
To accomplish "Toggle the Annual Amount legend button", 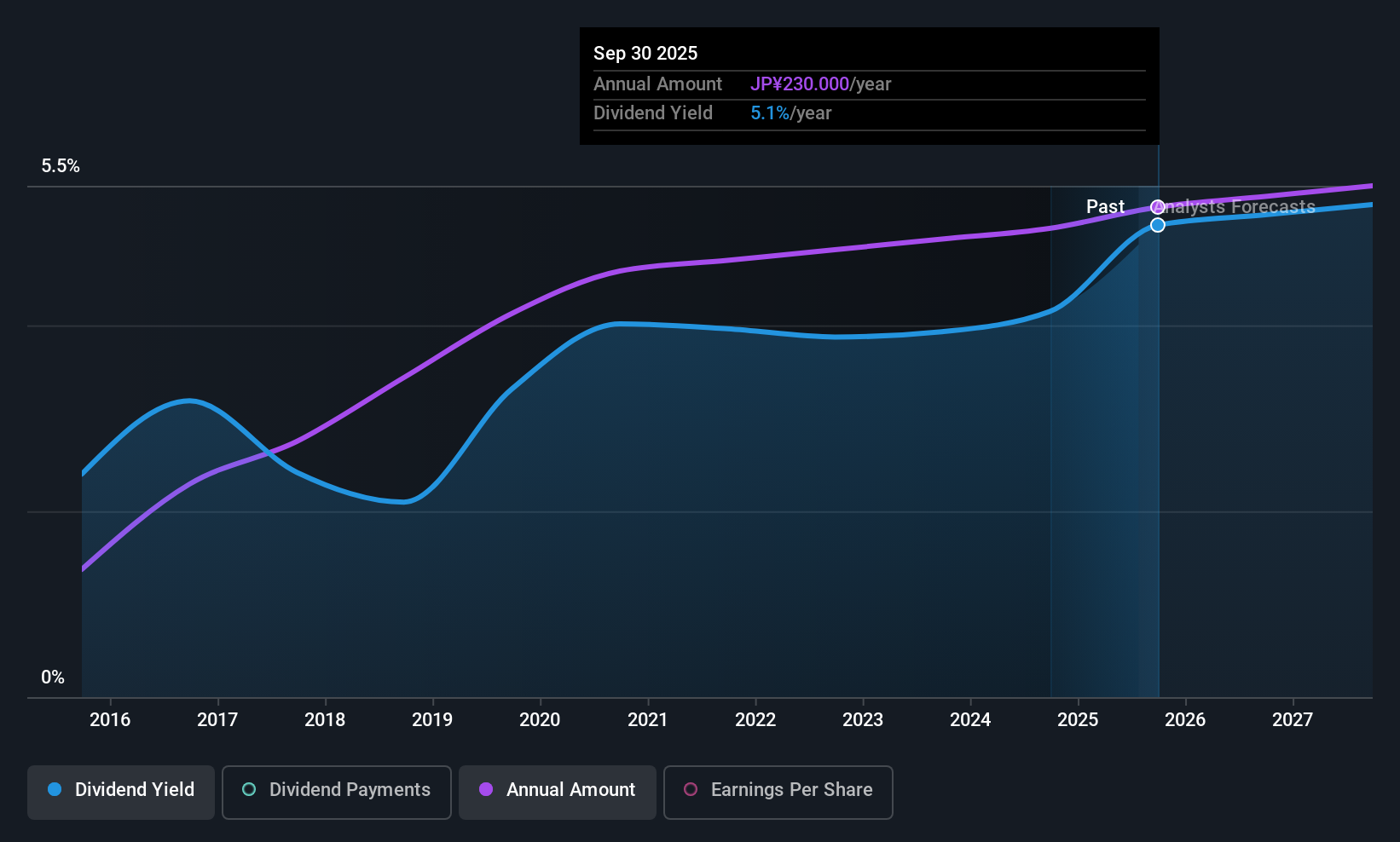I will [x=558, y=793].
